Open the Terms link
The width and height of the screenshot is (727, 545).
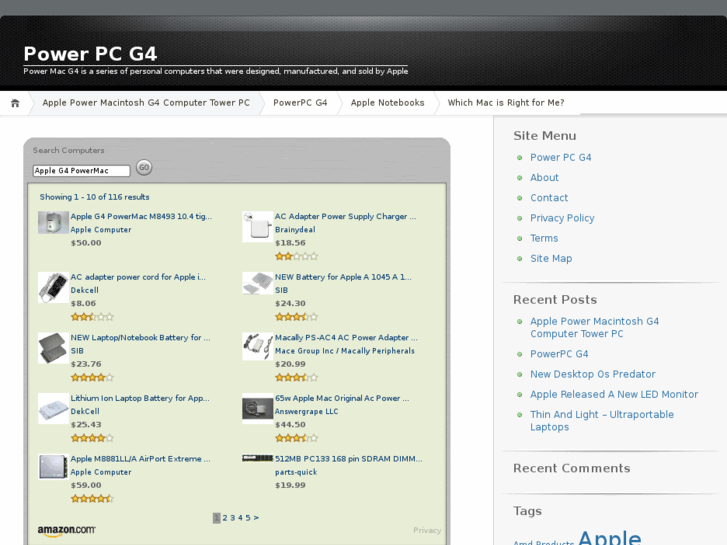pos(544,238)
